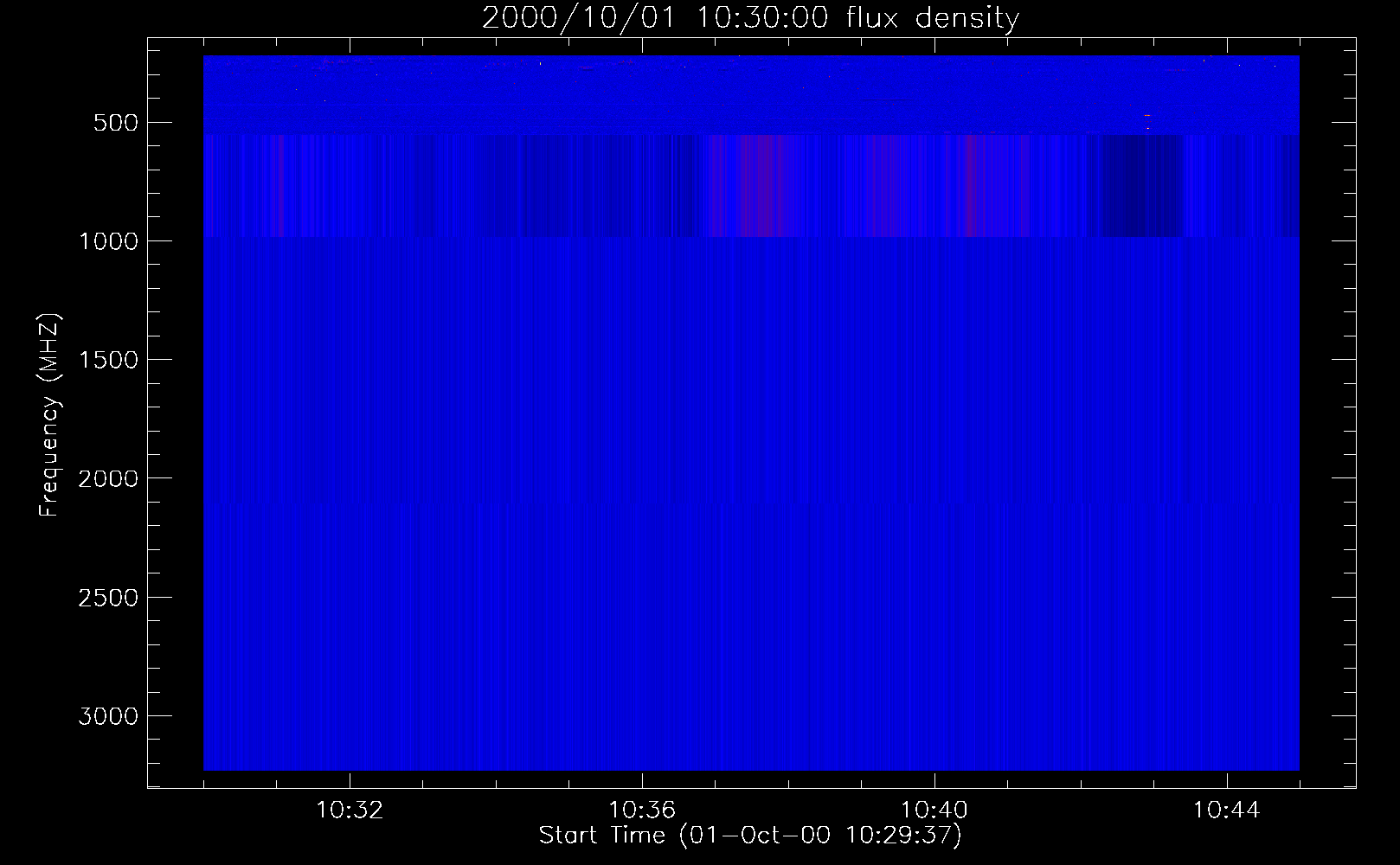Click the plot title '2000/10/01 10:30:00 flux density'
The height and width of the screenshot is (865, 1400).
[750, 18]
